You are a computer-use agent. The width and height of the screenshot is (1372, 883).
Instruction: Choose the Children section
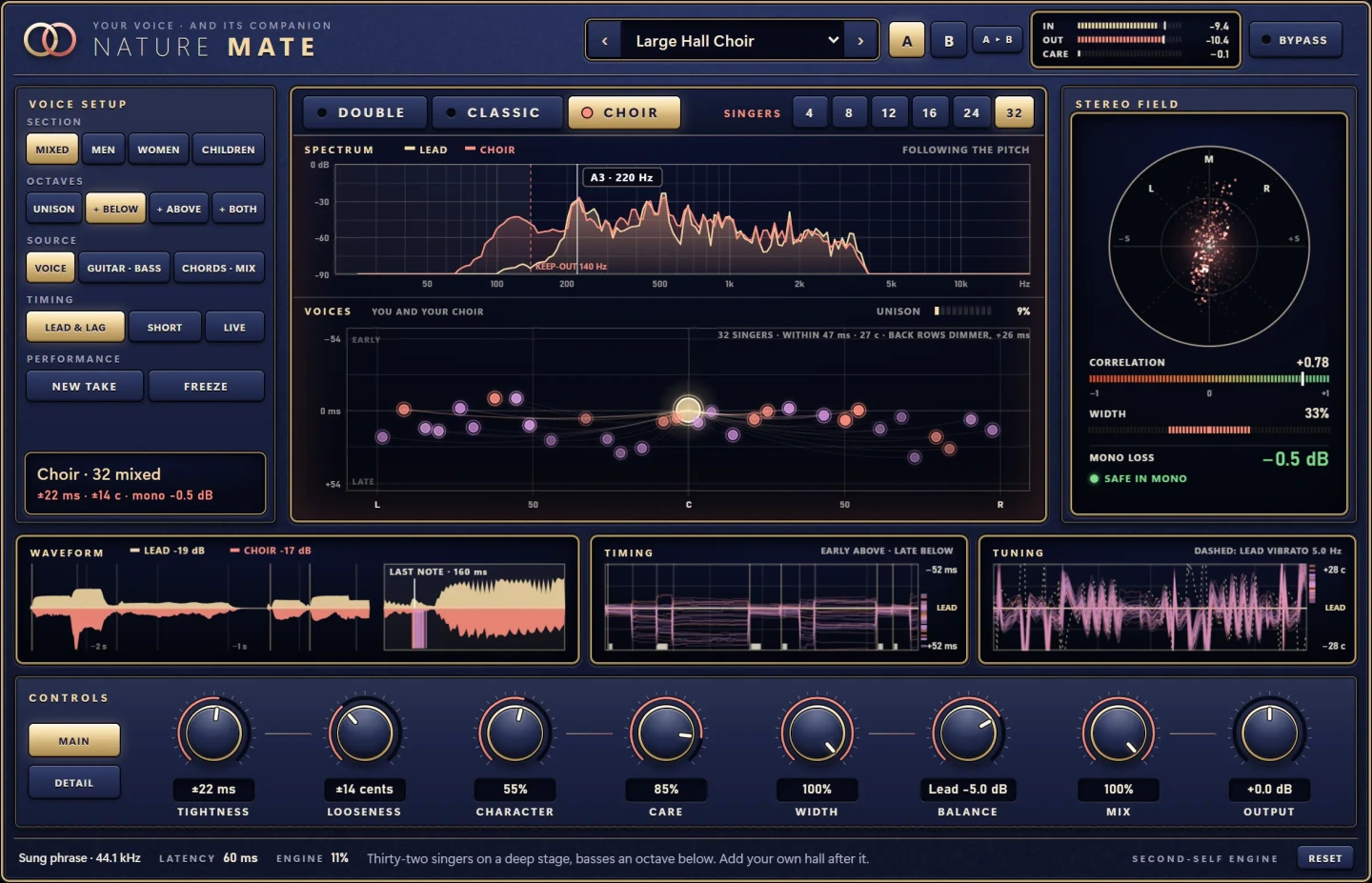tap(229, 150)
